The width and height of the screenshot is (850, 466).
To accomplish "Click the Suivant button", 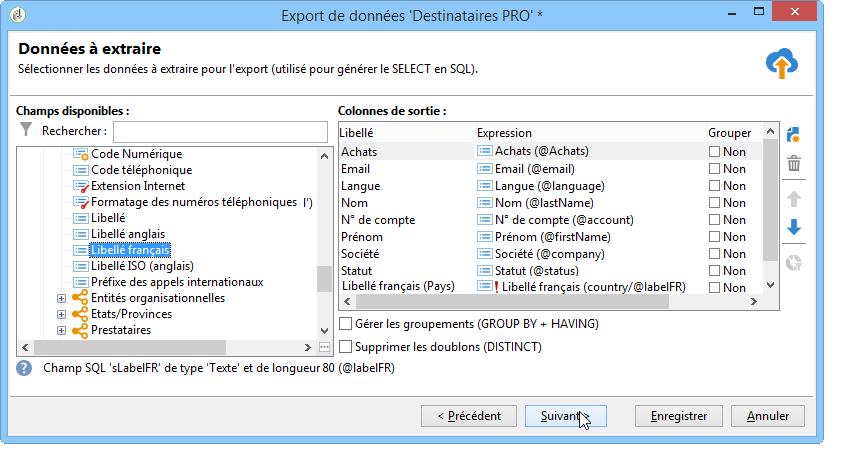I will [565, 416].
